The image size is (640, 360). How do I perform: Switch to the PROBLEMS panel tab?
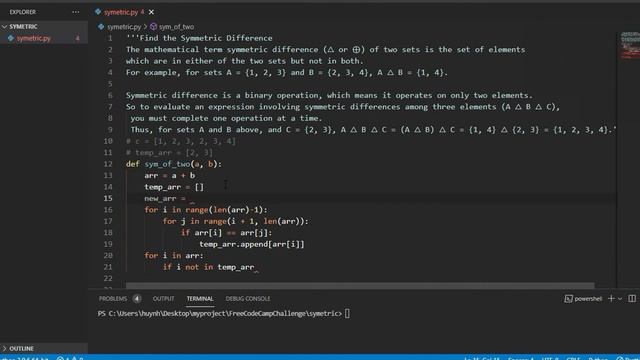pyautogui.click(x=113, y=299)
